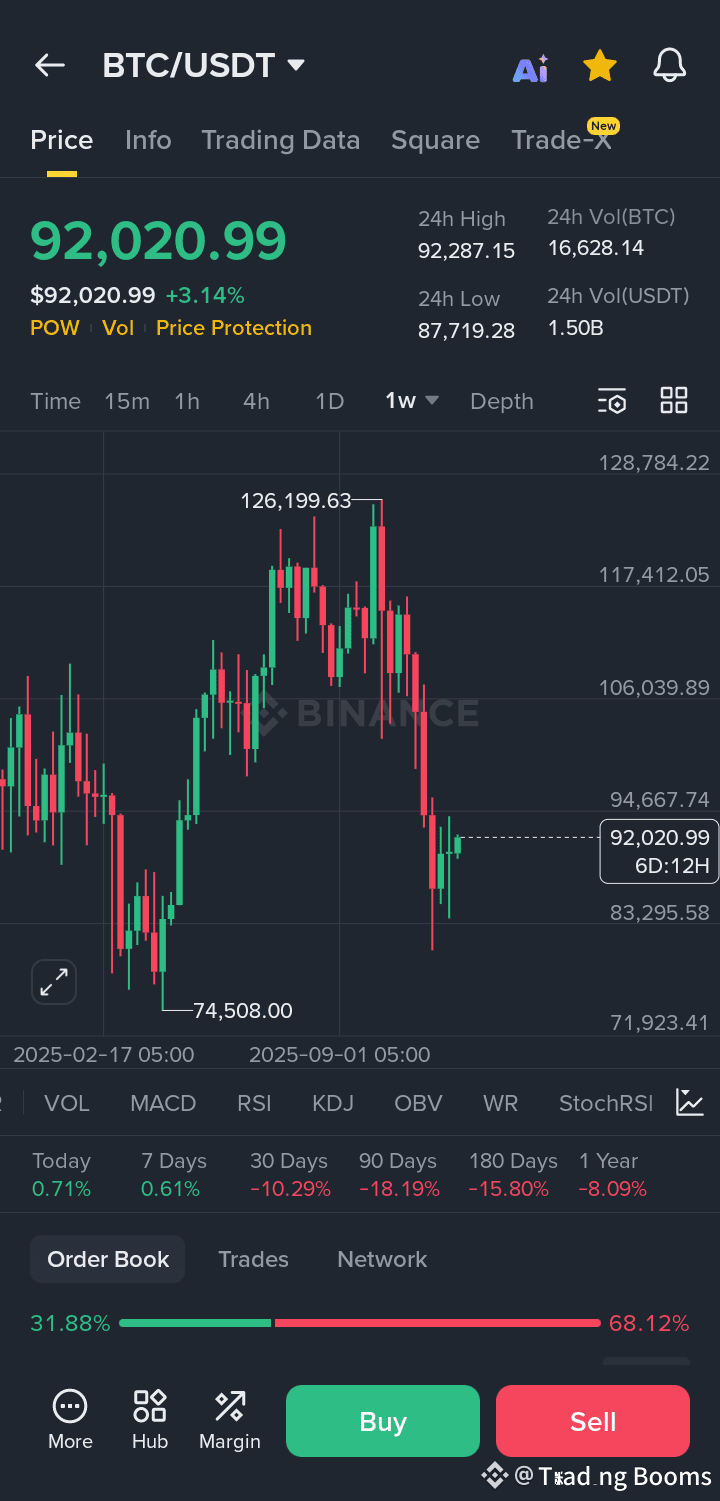This screenshot has width=720, height=1501.
Task: Tap the Vol tag
Action: (118, 328)
